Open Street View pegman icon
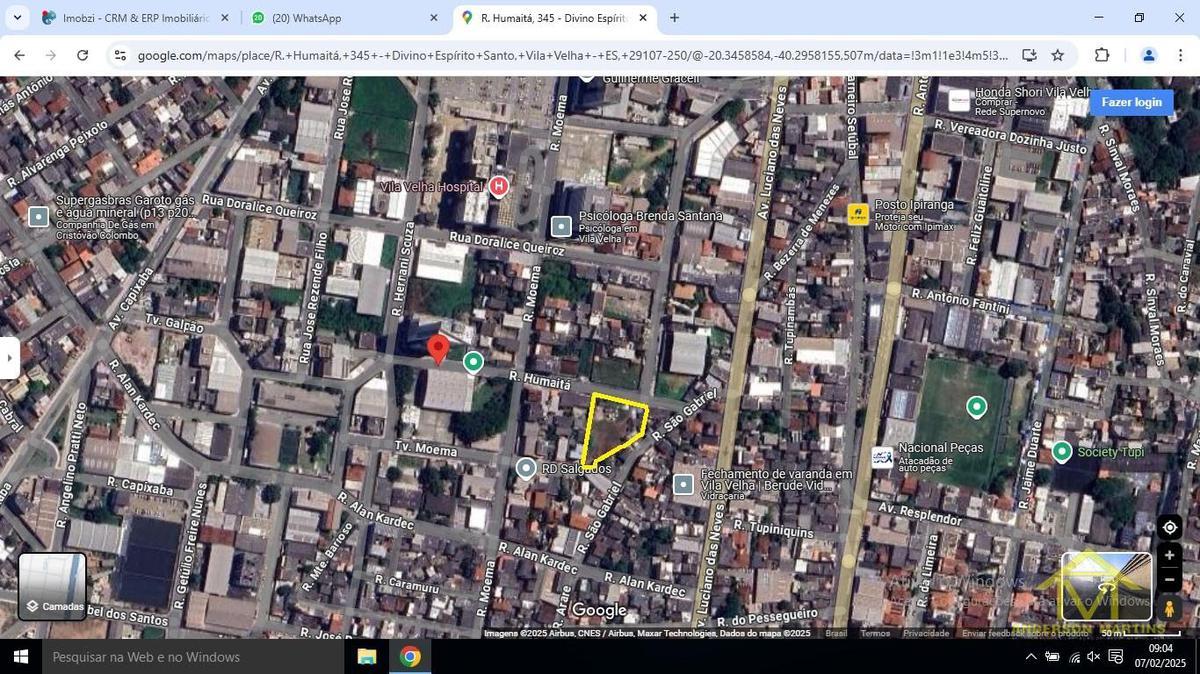The width and height of the screenshot is (1200, 674). point(1169,608)
